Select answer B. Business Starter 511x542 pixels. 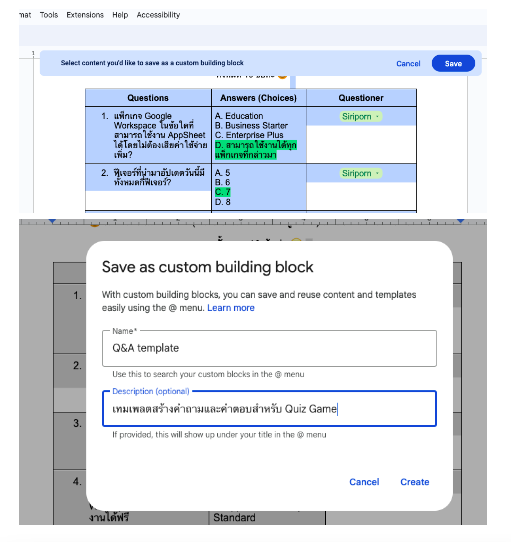[251, 125]
